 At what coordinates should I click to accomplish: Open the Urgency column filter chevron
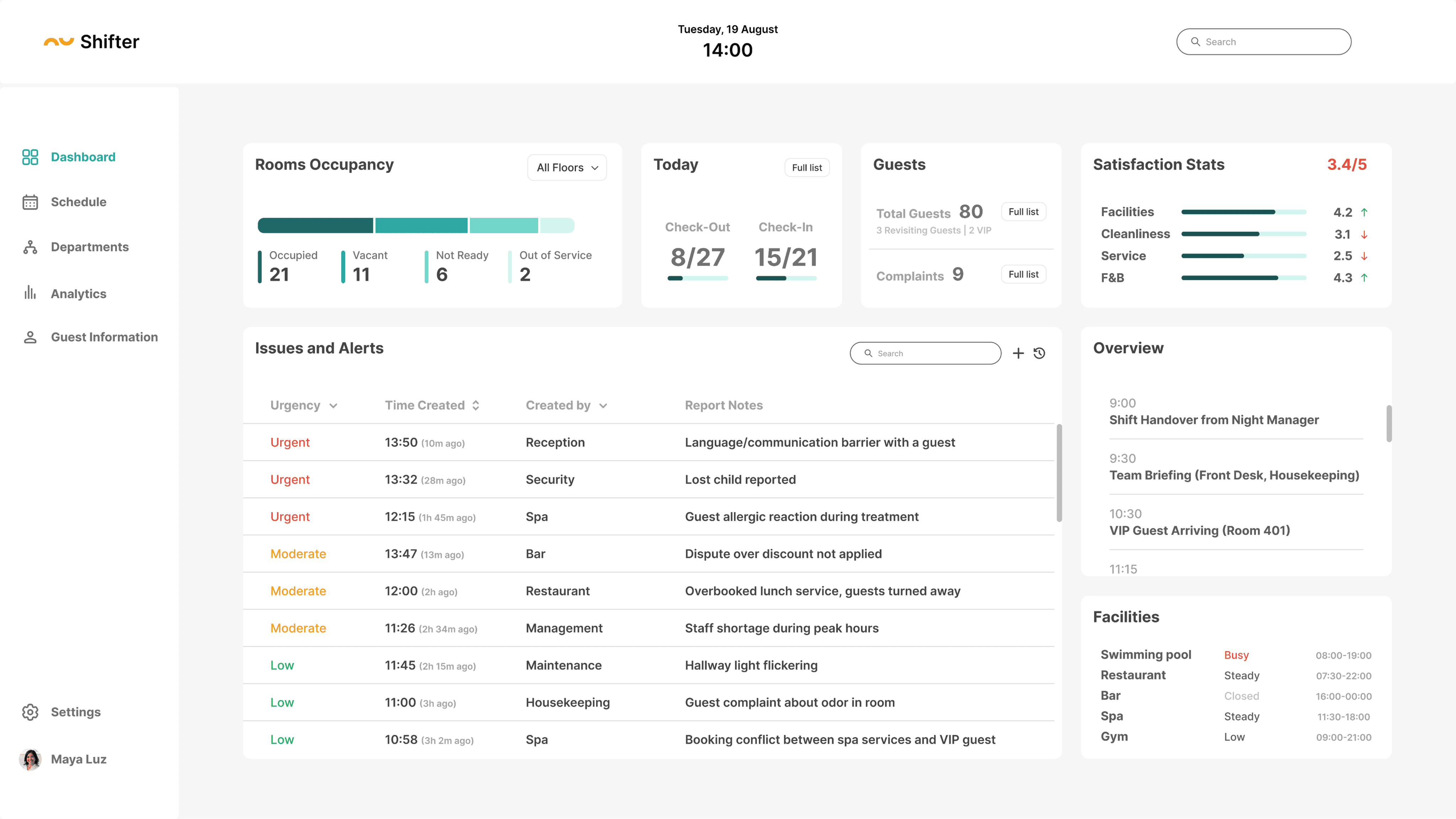333,406
